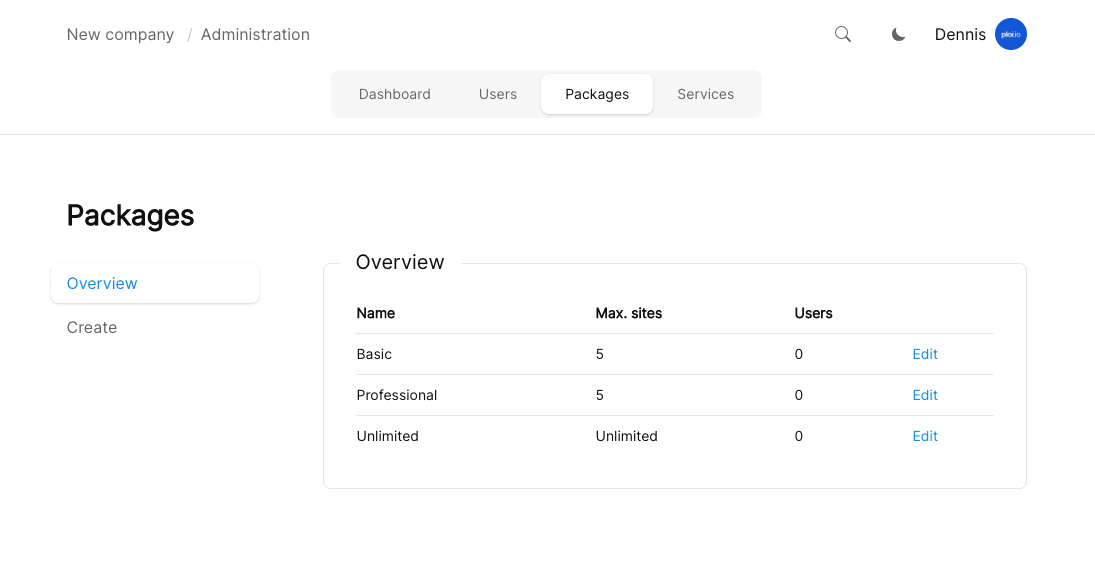Screen dimensions: 1095x576
Task: Click the Unlimited package name
Action: coord(387,436)
